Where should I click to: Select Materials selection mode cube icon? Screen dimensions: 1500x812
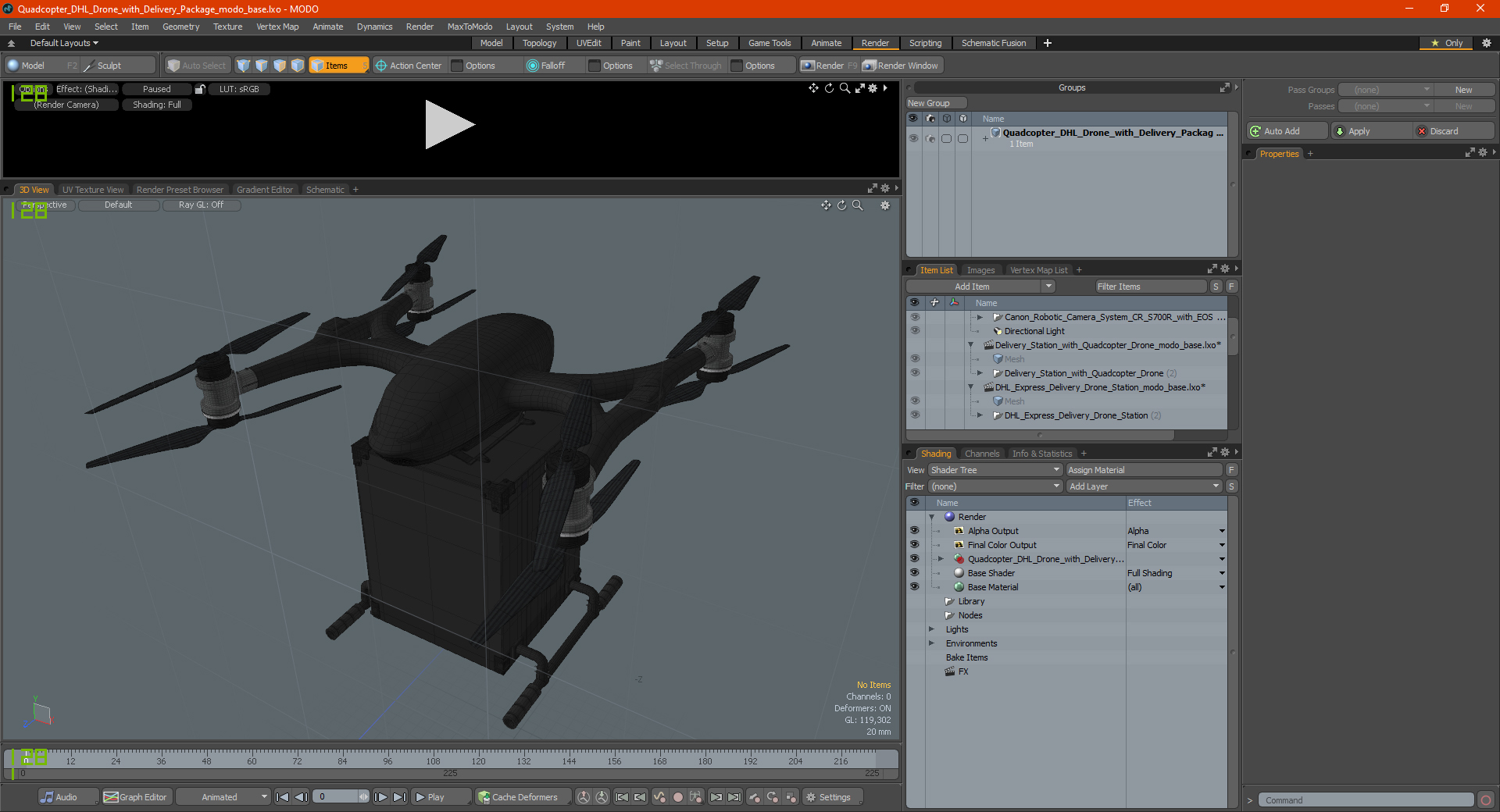coord(298,66)
